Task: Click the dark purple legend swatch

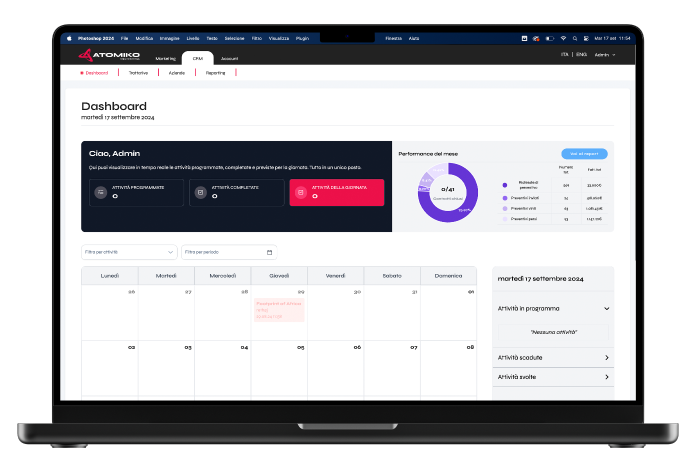Action: (x=504, y=185)
